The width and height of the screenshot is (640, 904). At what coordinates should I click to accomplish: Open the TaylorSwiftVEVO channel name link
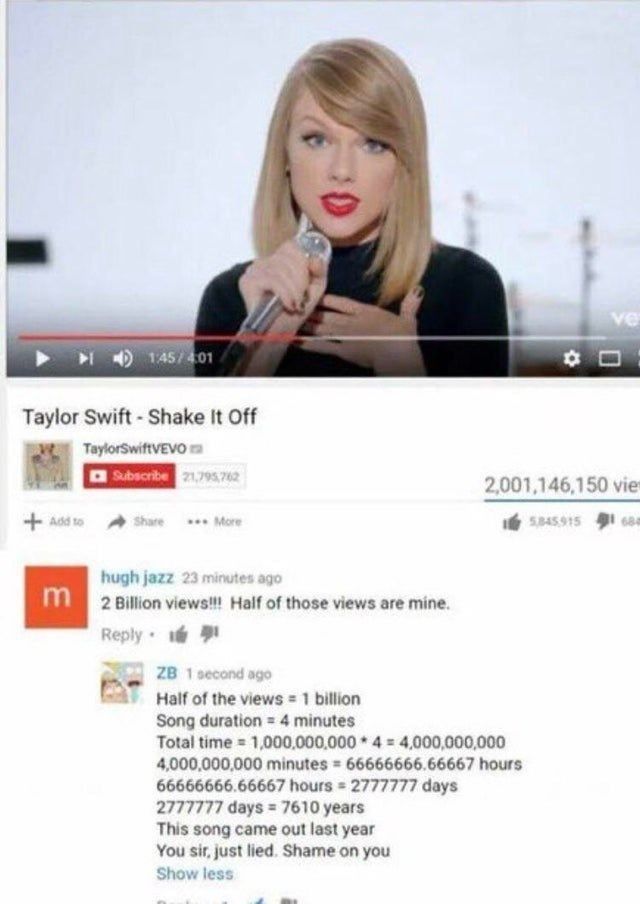135,448
